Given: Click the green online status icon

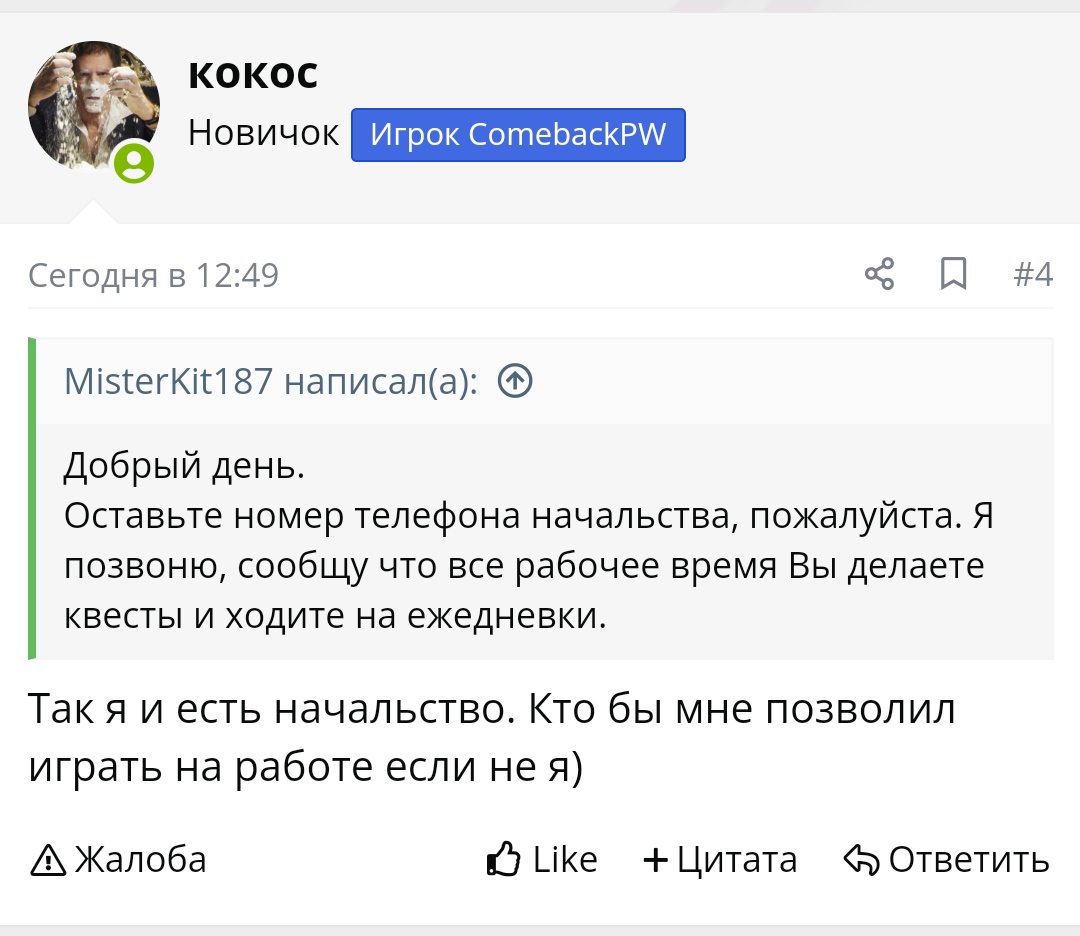Looking at the screenshot, I should click(x=134, y=163).
